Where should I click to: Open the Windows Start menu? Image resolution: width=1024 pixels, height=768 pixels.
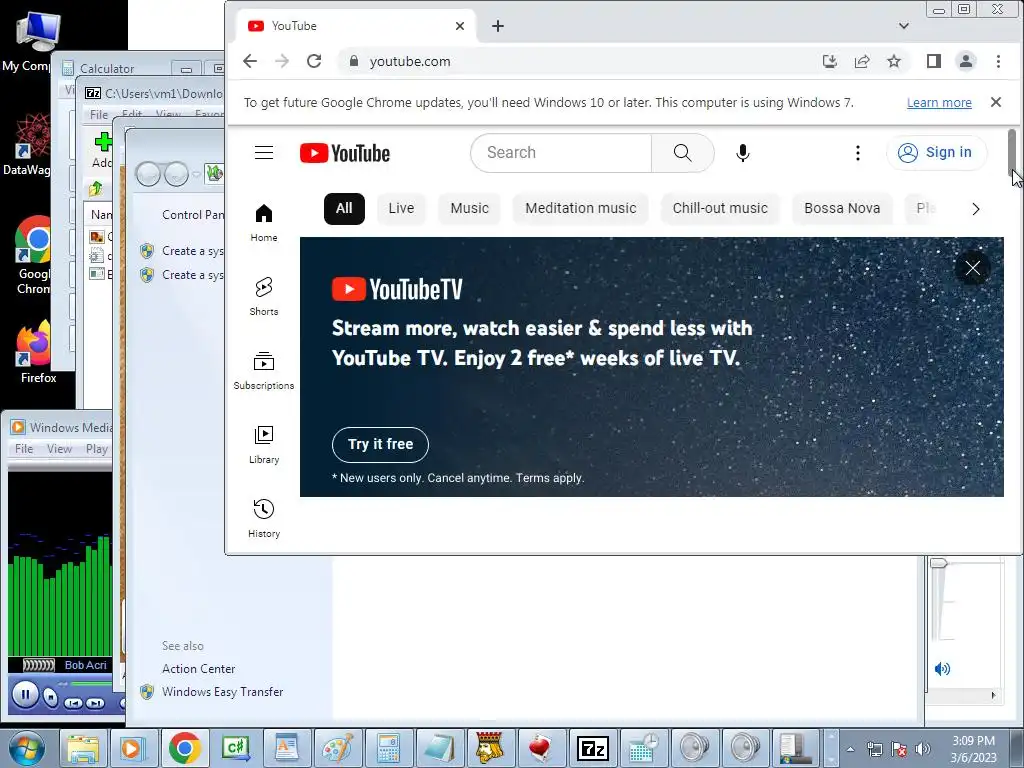click(25, 748)
